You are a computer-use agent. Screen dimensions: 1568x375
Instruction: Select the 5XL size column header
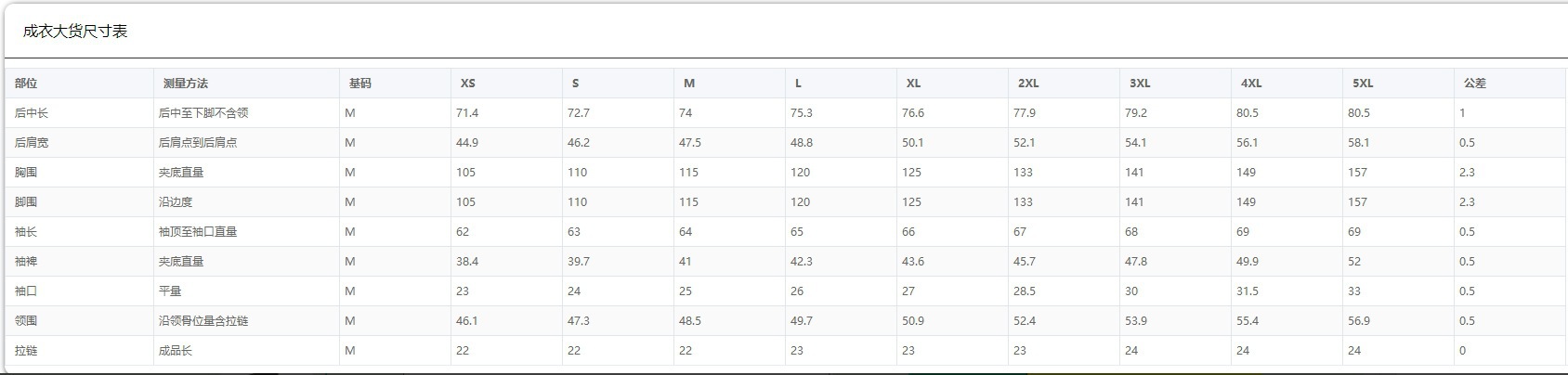(x=1363, y=84)
